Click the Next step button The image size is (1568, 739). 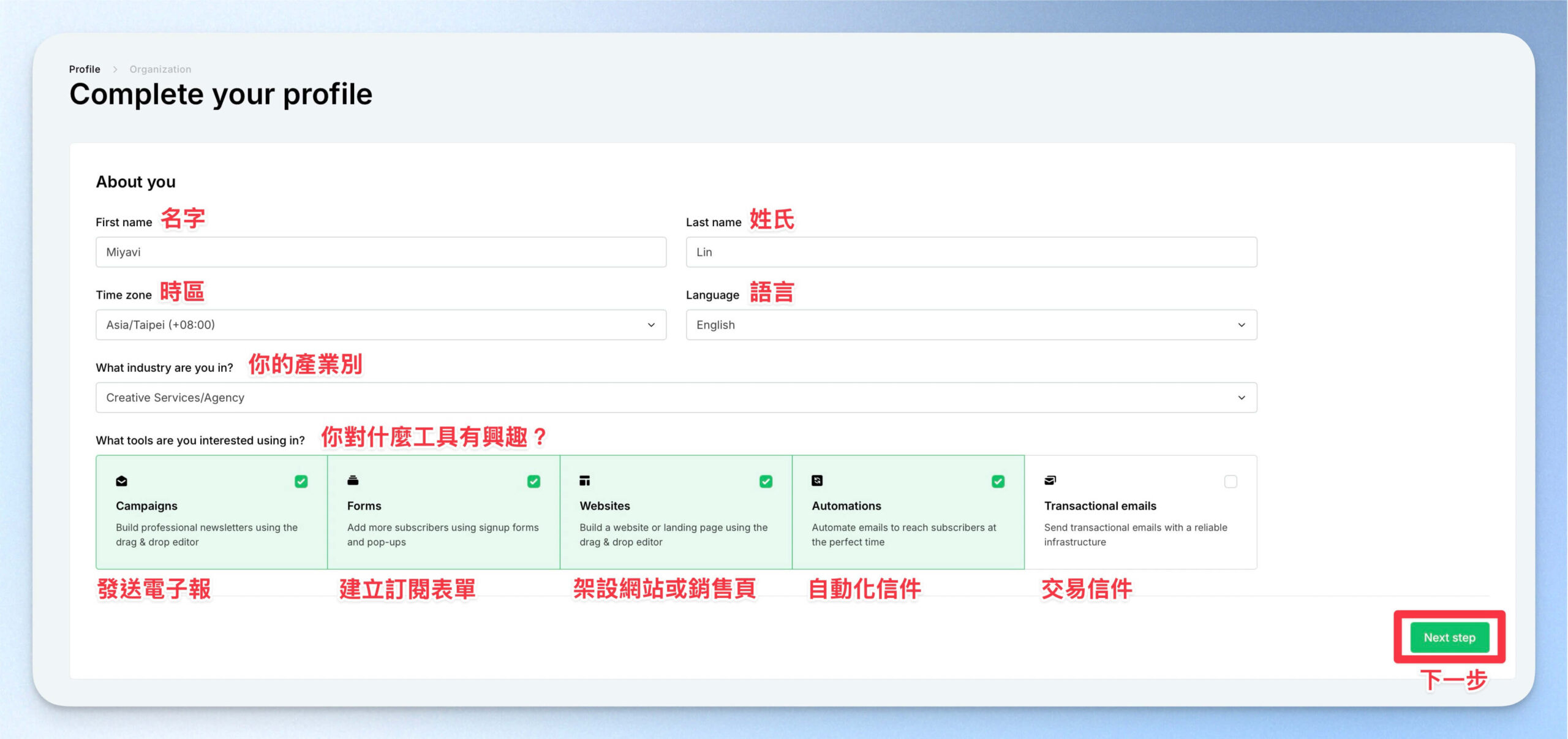coord(1449,637)
